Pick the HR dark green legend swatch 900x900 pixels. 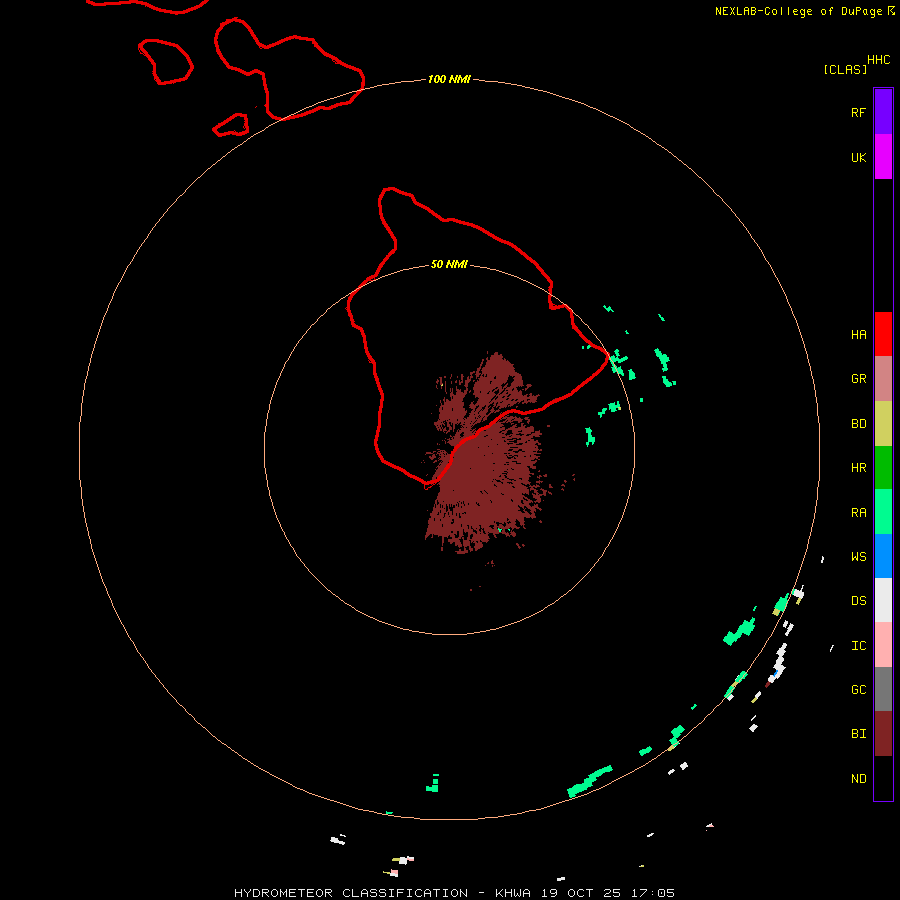point(883,468)
